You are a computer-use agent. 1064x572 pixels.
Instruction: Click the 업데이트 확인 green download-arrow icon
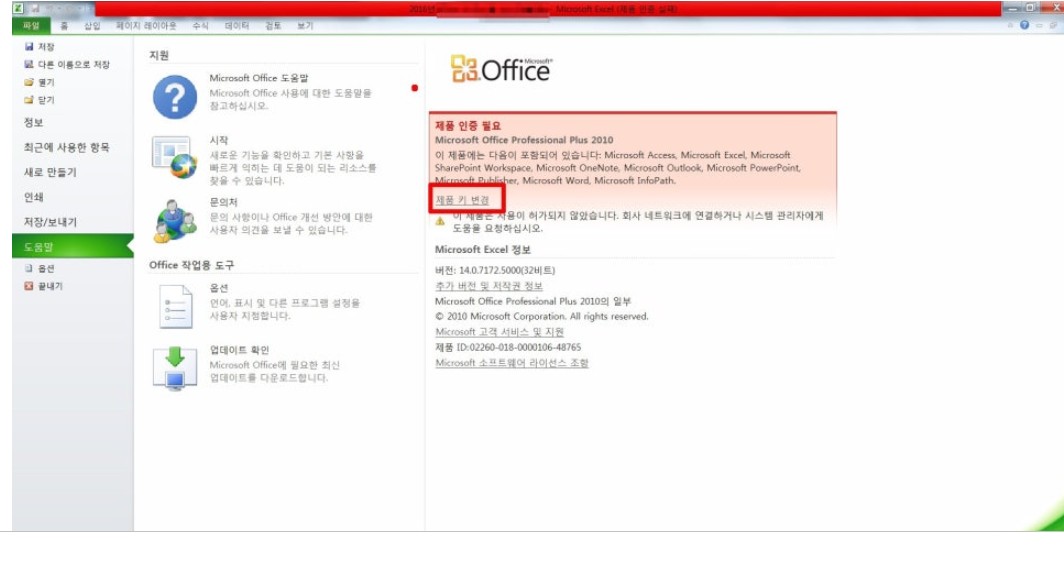(x=174, y=368)
